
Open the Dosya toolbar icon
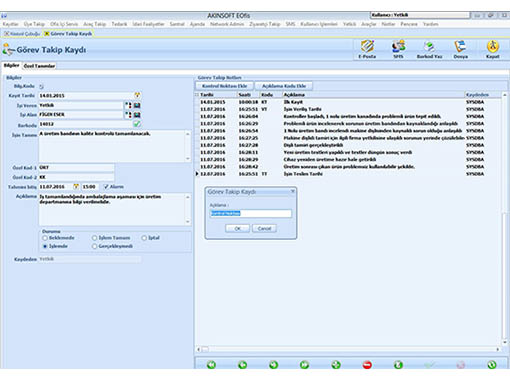click(460, 49)
